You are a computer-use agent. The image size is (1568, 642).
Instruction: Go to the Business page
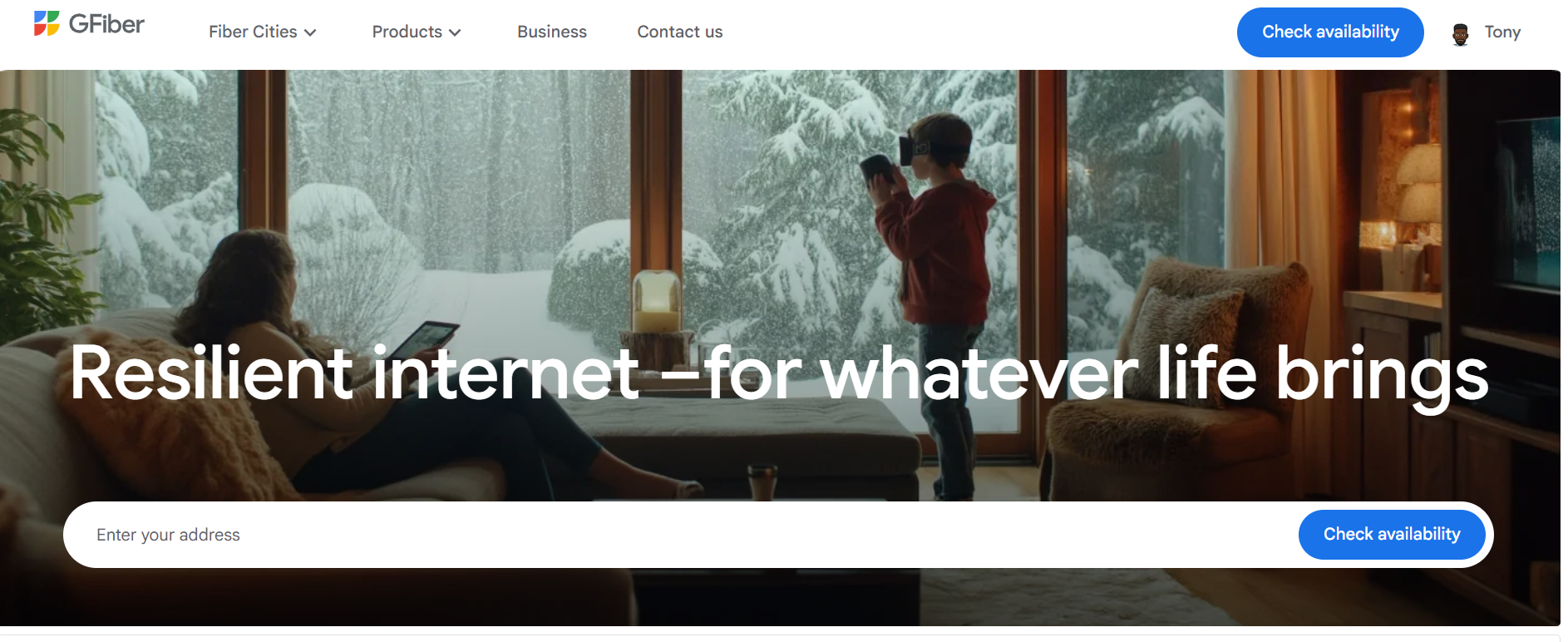pyautogui.click(x=552, y=32)
